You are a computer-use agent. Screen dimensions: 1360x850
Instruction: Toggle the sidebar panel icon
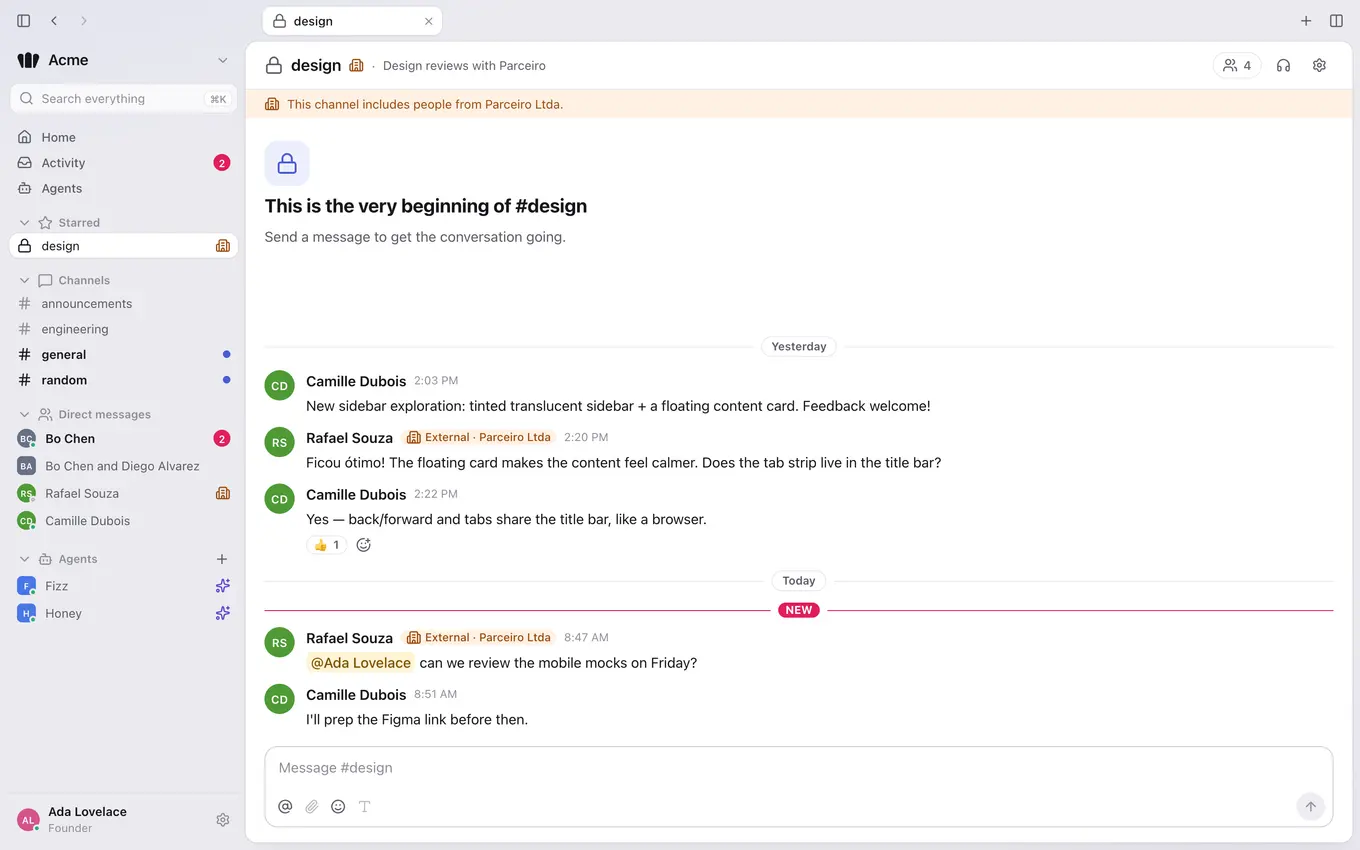click(24, 21)
